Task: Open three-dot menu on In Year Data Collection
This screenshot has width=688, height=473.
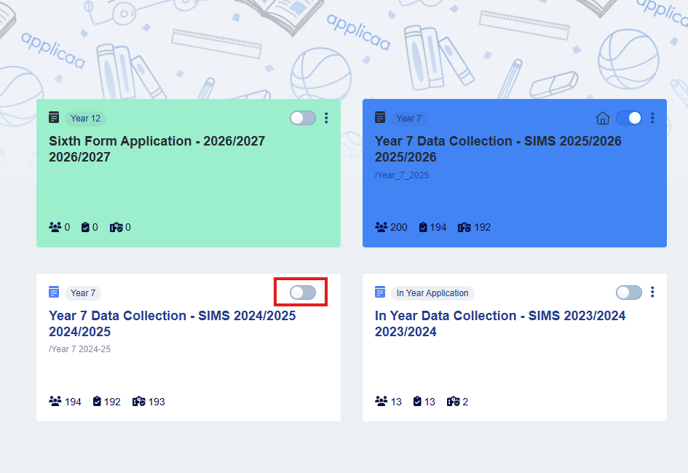Action: [x=652, y=292]
